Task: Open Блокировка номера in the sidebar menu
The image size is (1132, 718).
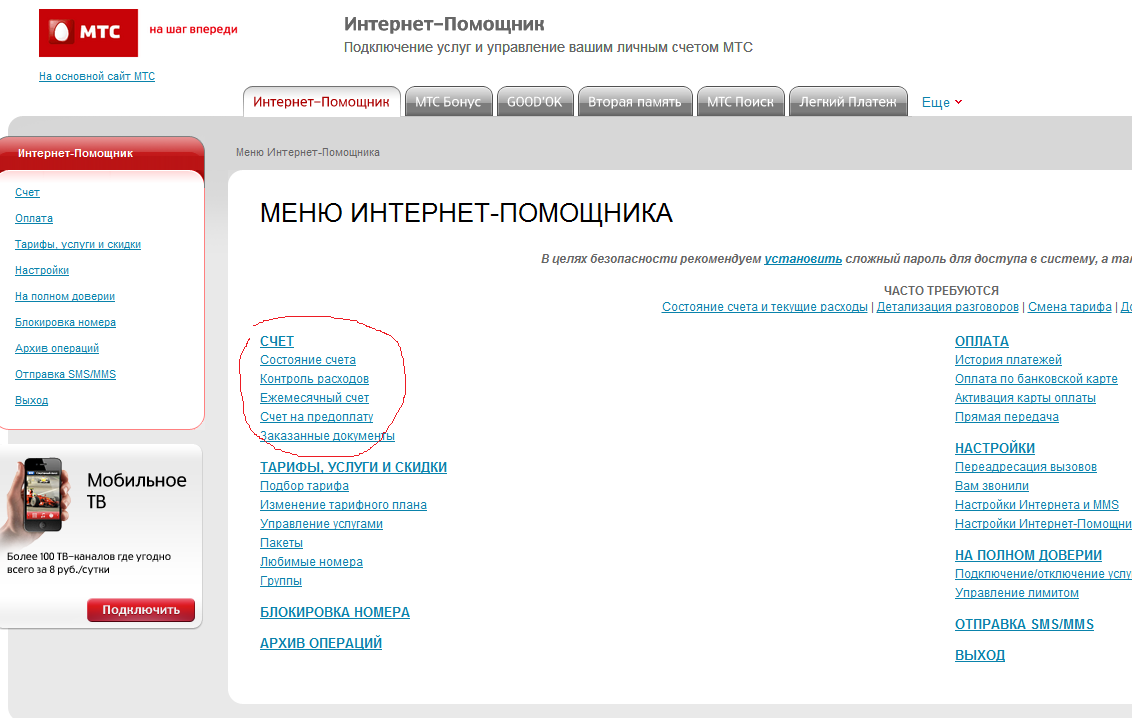Action: (66, 322)
